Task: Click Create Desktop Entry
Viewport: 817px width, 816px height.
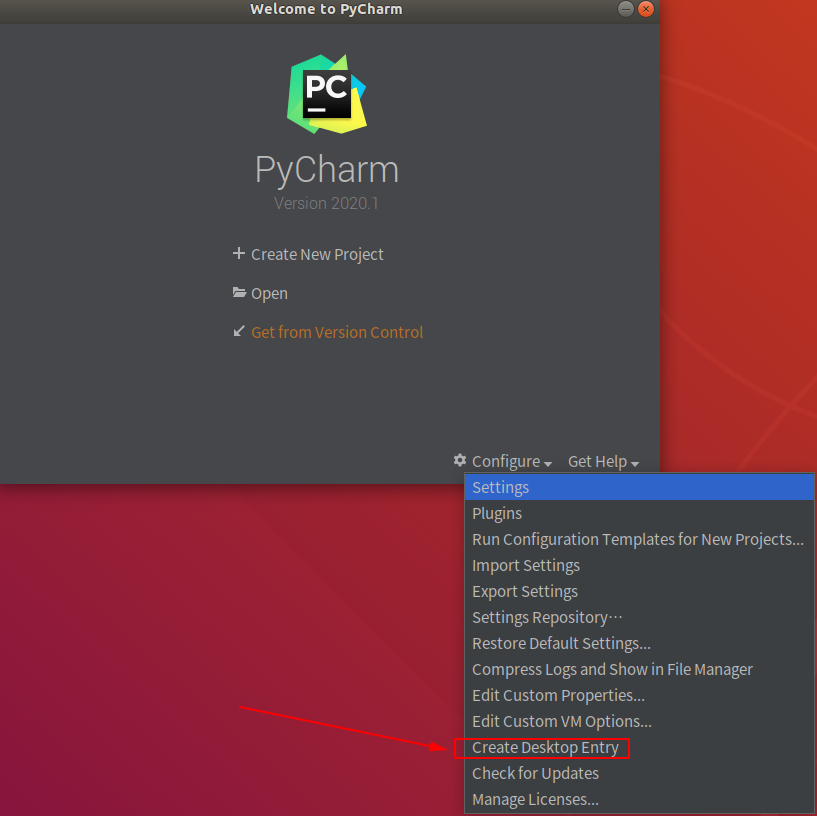Action: pos(545,747)
